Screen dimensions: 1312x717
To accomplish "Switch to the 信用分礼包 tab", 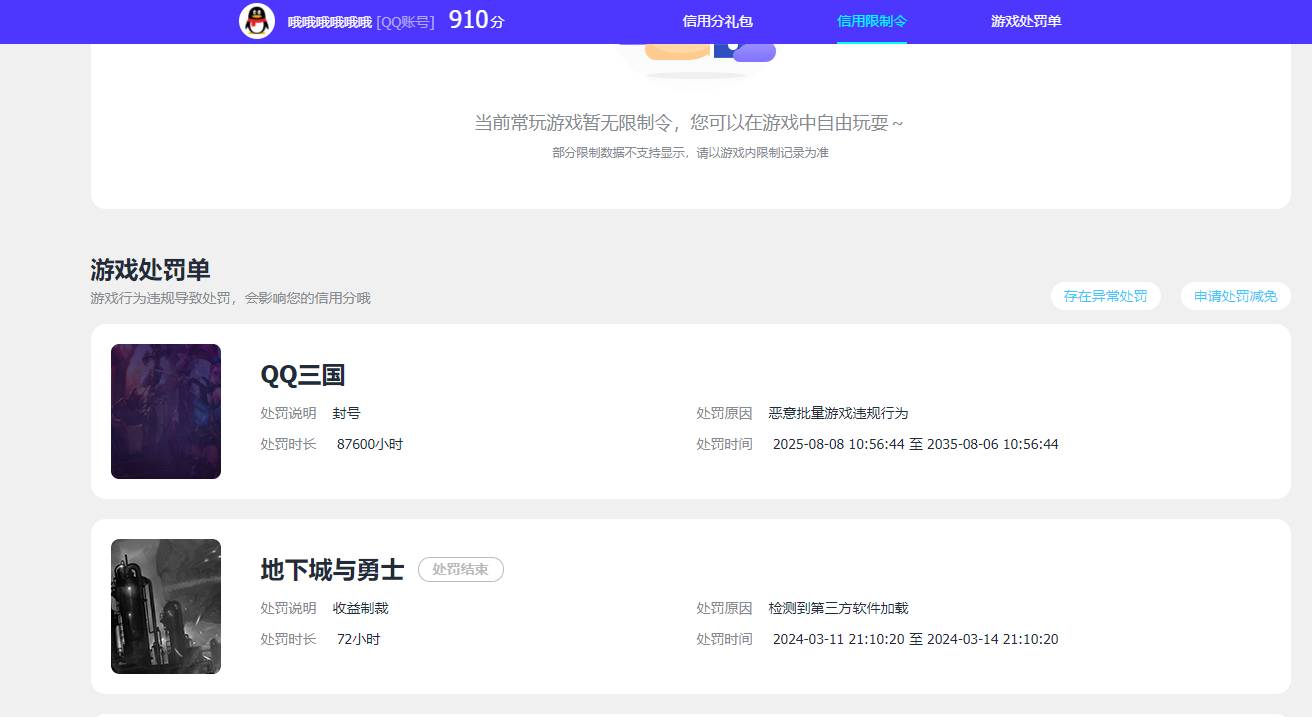I will click(716, 21).
